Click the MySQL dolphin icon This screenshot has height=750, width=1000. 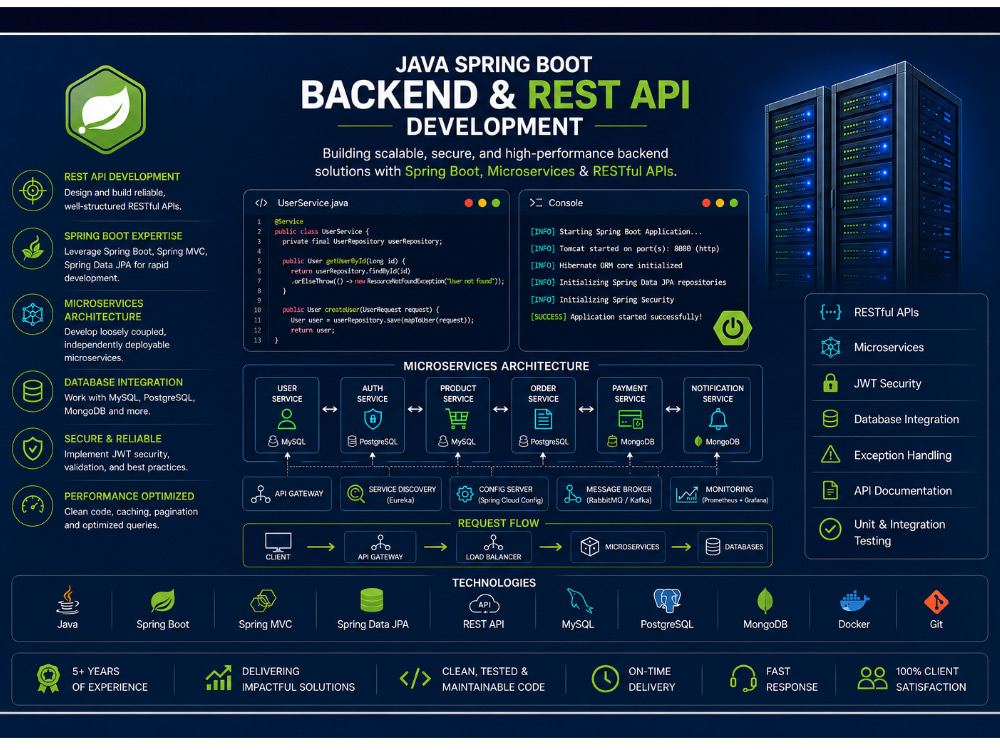pyautogui.click(x=579, y=601)
